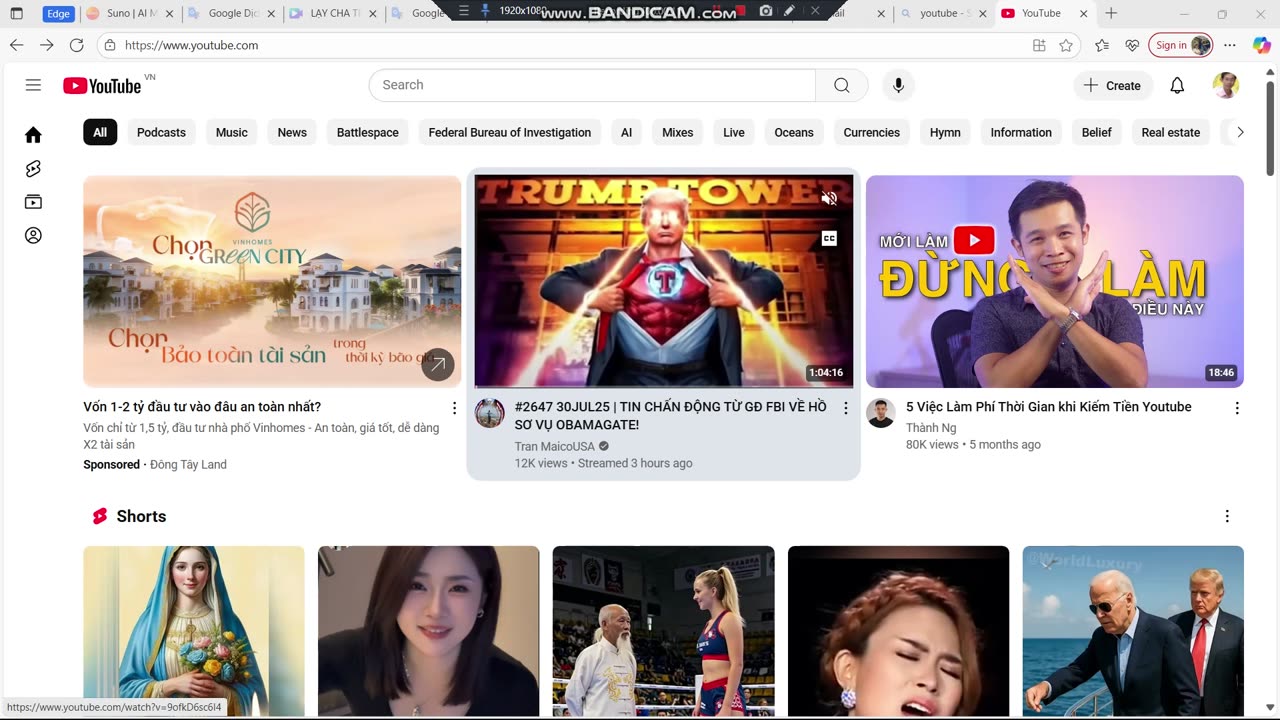This screenshot has width=1280, height=720.
Task: Go to the YouTube logo home link
Action: 102,85
